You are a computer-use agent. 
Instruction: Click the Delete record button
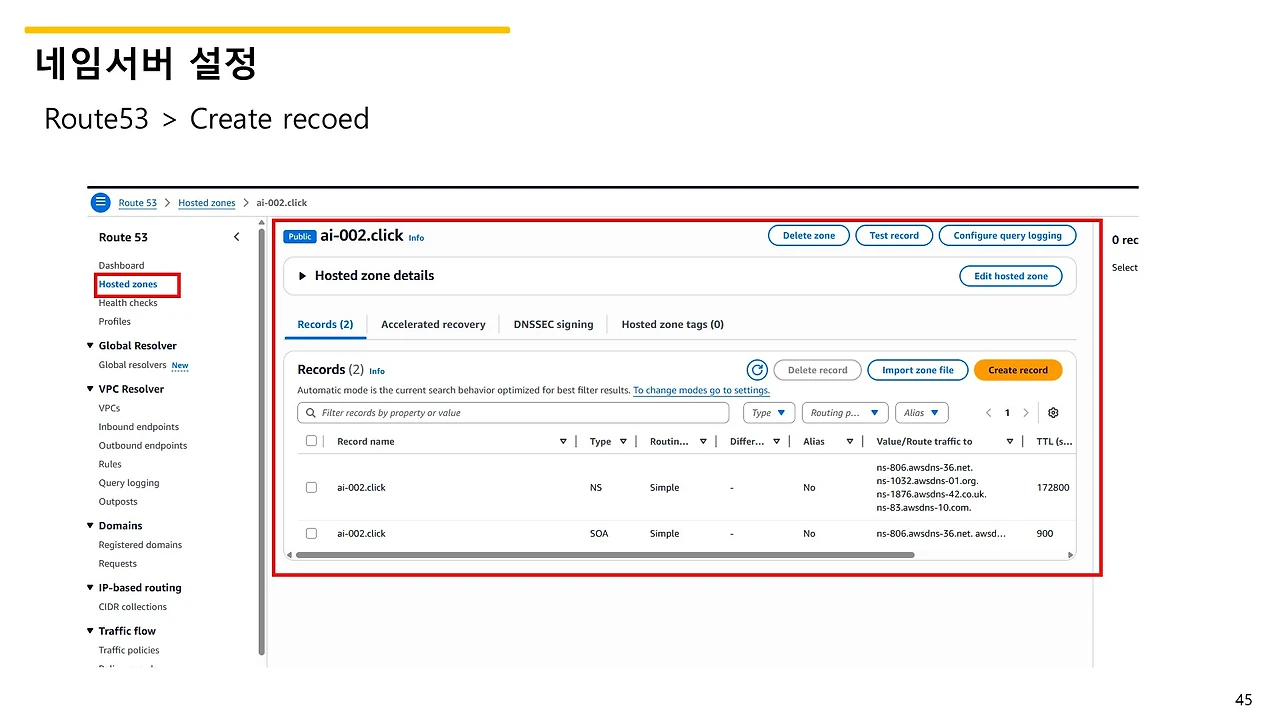(x=818, y=370)
